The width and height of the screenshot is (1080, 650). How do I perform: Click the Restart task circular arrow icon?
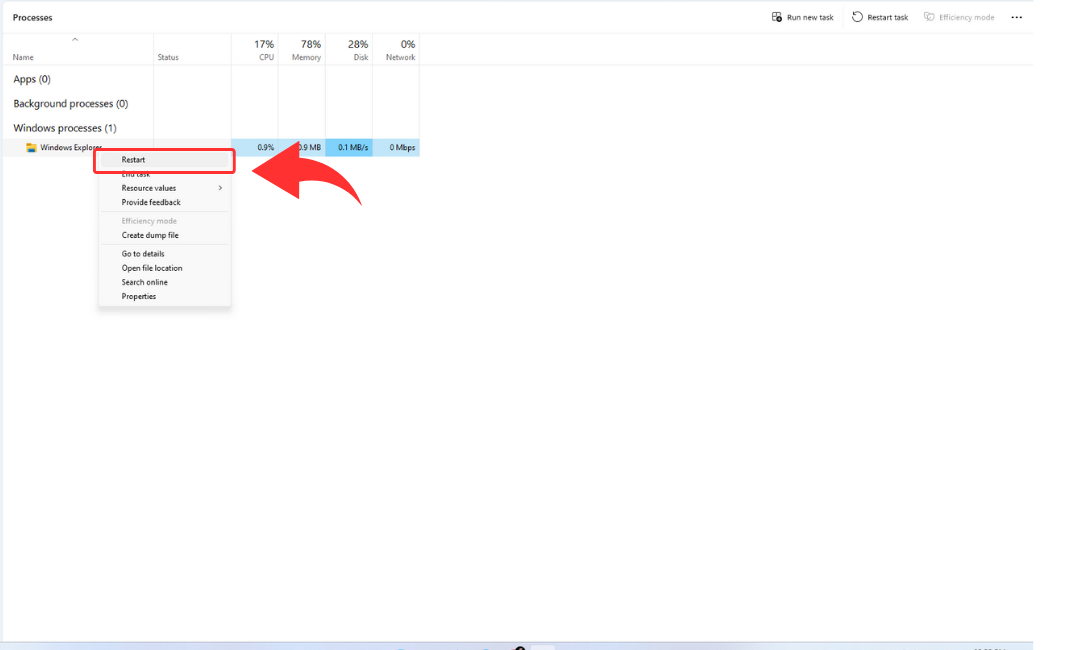857,17
